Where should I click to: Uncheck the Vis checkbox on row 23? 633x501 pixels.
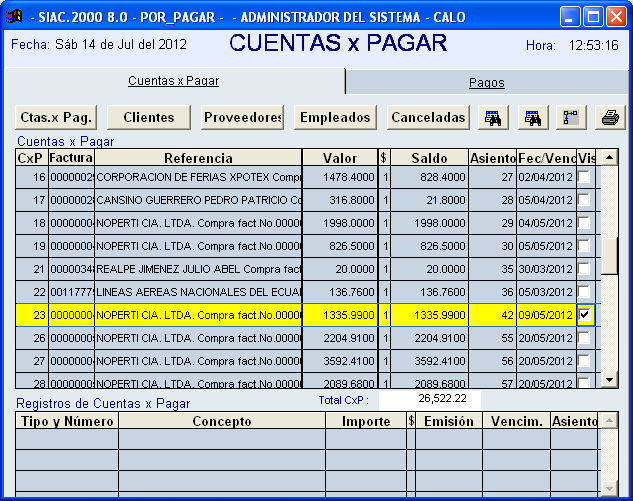pyautogui.click(x=585, y=315)
